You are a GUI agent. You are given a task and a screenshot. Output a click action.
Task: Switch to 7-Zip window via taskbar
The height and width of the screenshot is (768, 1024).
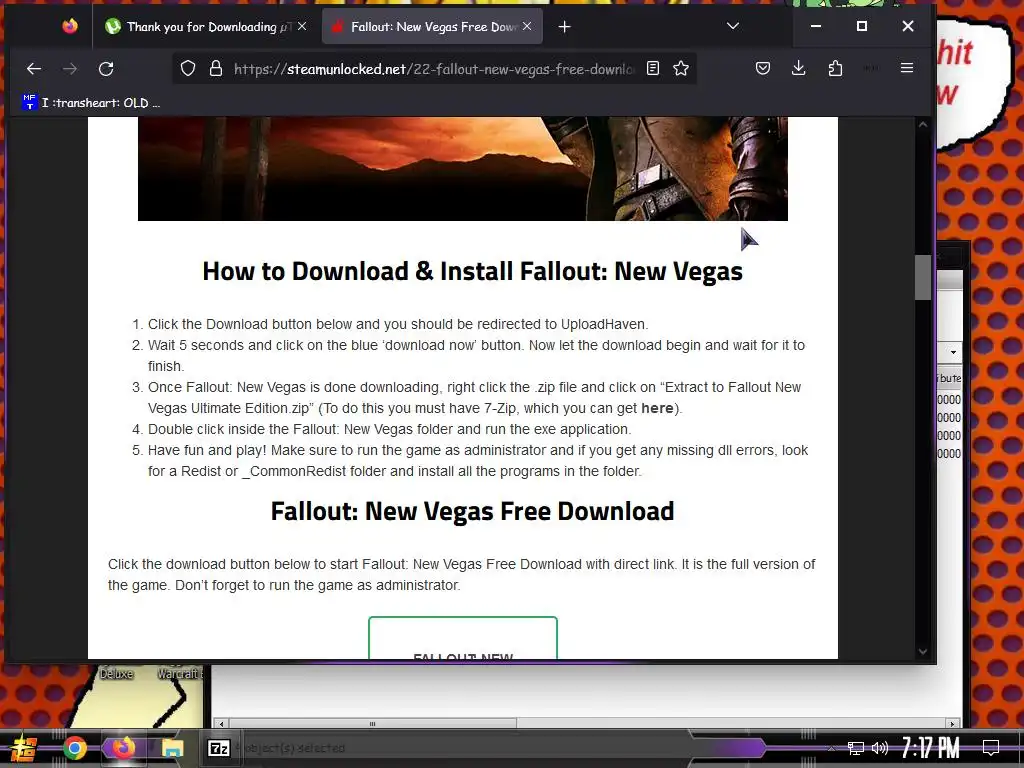coord(218,748)
